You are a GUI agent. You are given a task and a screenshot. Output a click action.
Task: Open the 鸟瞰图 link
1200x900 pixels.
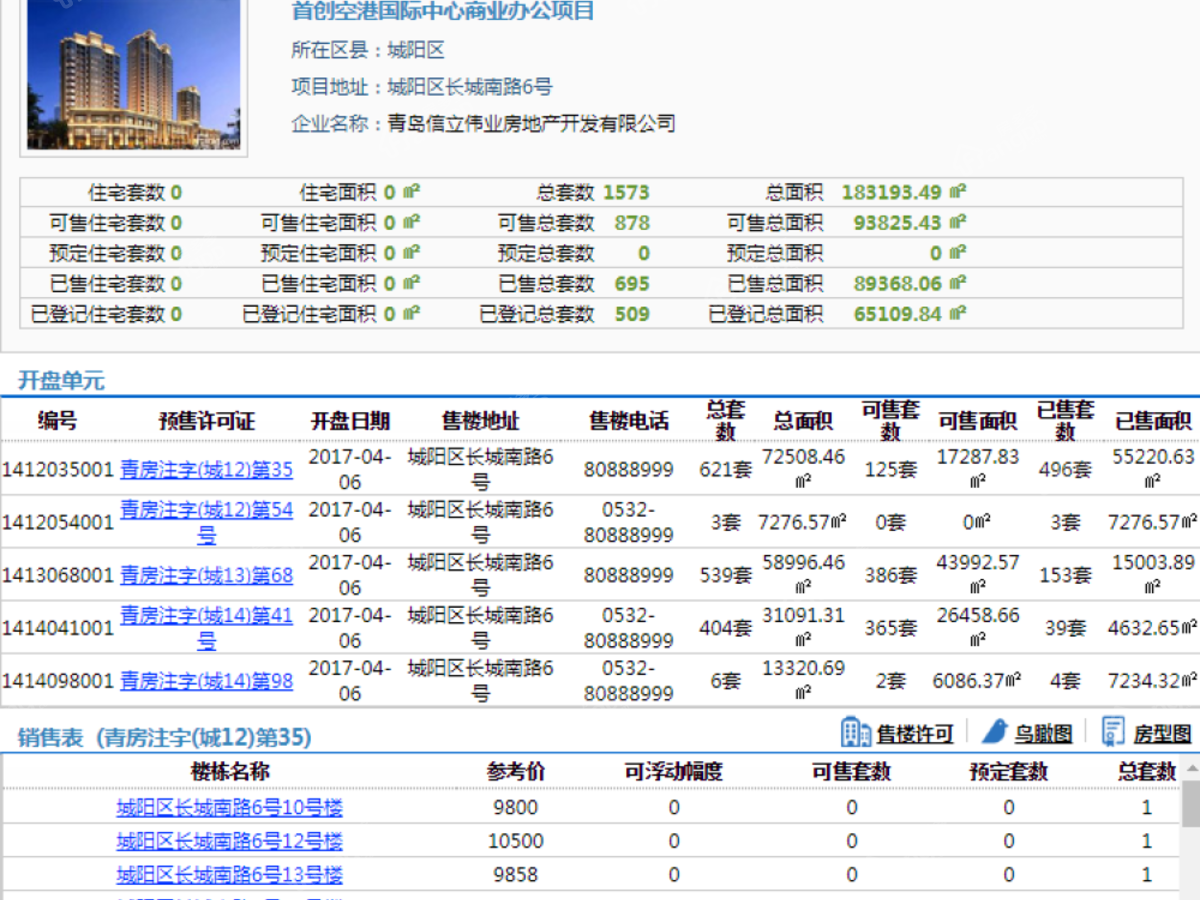point(1043,735)
